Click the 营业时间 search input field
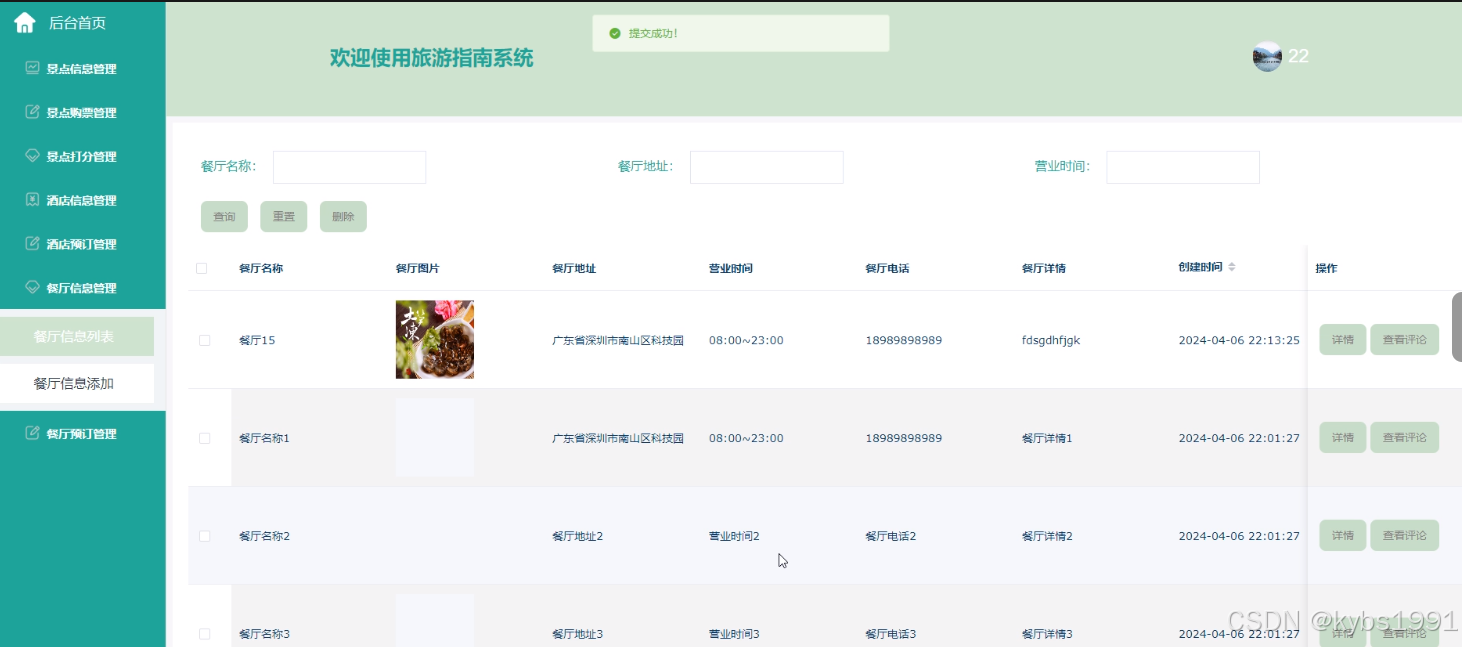Viewport: 1462px width, 647px height. click(1183, 167)
